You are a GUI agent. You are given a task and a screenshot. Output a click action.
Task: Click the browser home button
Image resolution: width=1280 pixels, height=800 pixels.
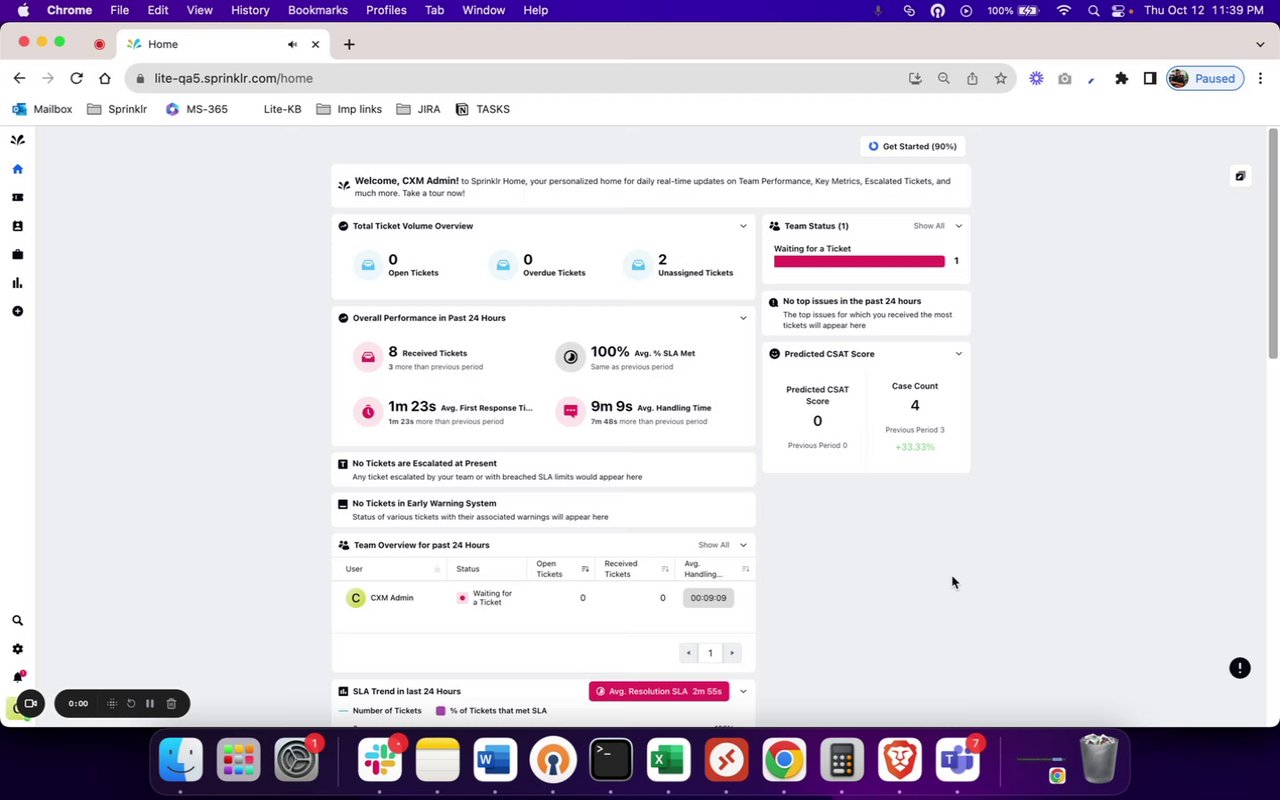[105, 78]
